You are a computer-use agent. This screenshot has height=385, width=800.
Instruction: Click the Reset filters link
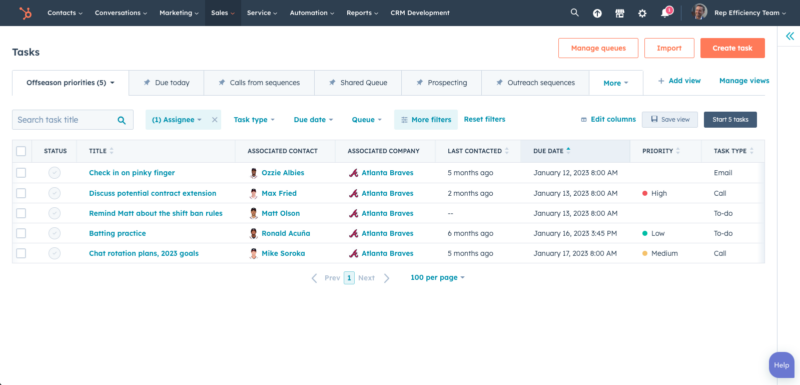pos(484,119)
